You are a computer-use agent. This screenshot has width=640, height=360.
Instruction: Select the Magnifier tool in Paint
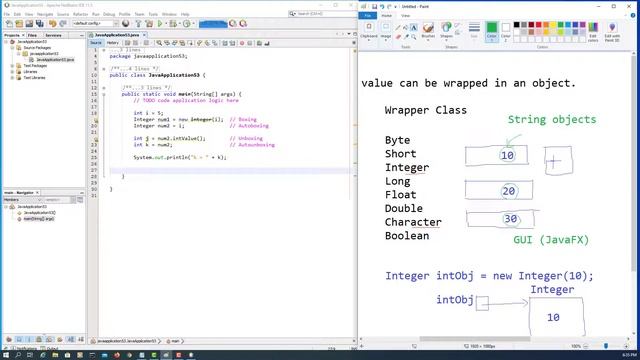tap(414, 37)
